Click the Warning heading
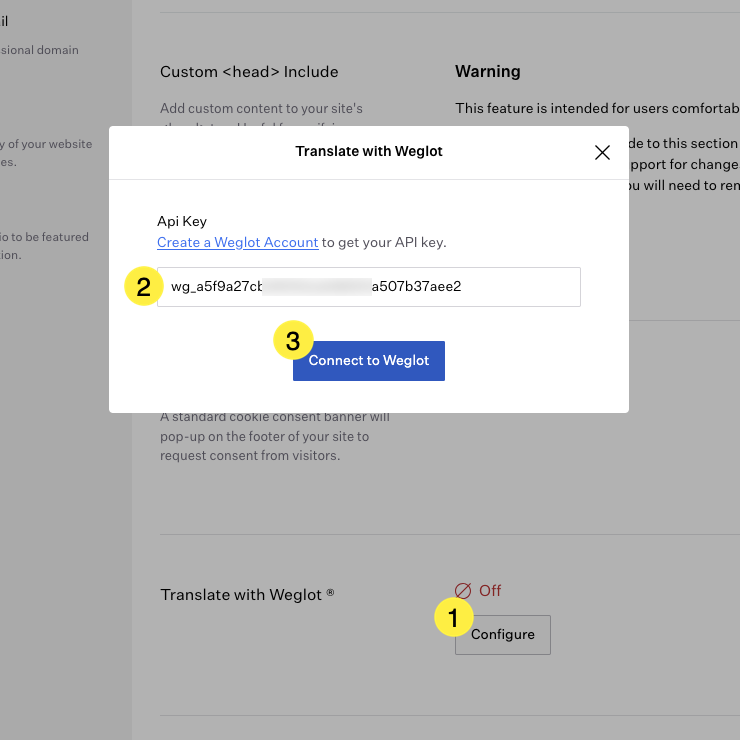 point(488,71)
